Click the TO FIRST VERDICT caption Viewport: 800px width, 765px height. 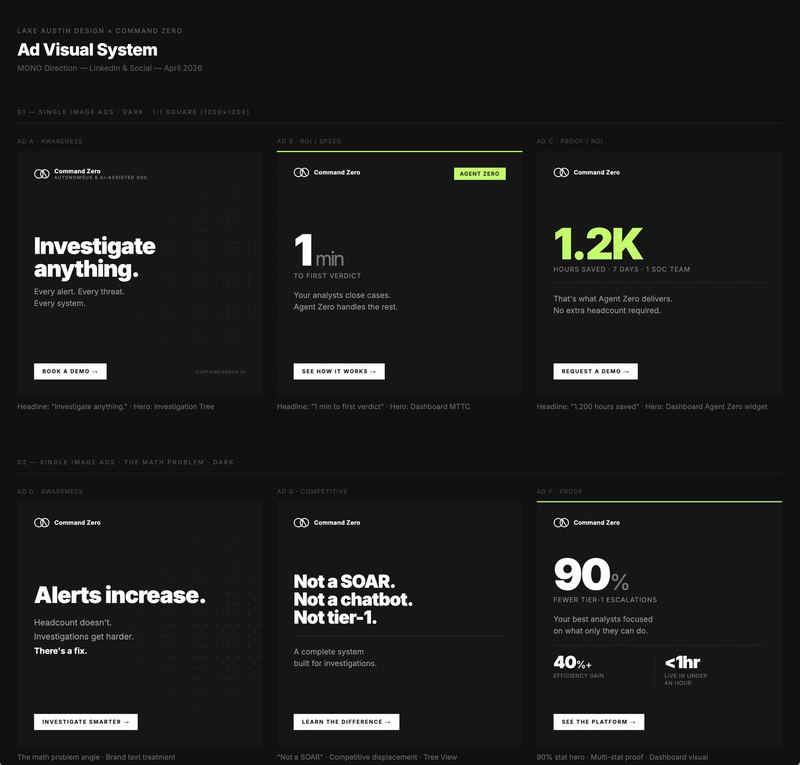click(328, 276)
